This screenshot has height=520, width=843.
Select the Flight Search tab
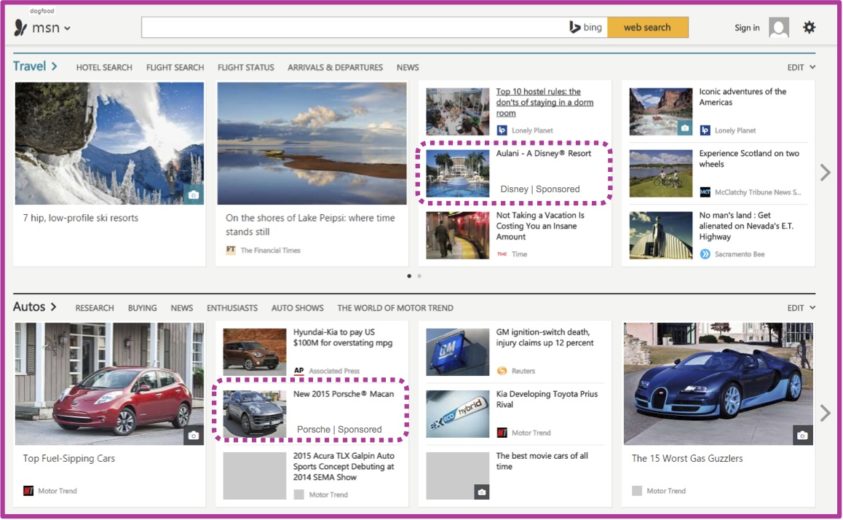coord(175,67)
